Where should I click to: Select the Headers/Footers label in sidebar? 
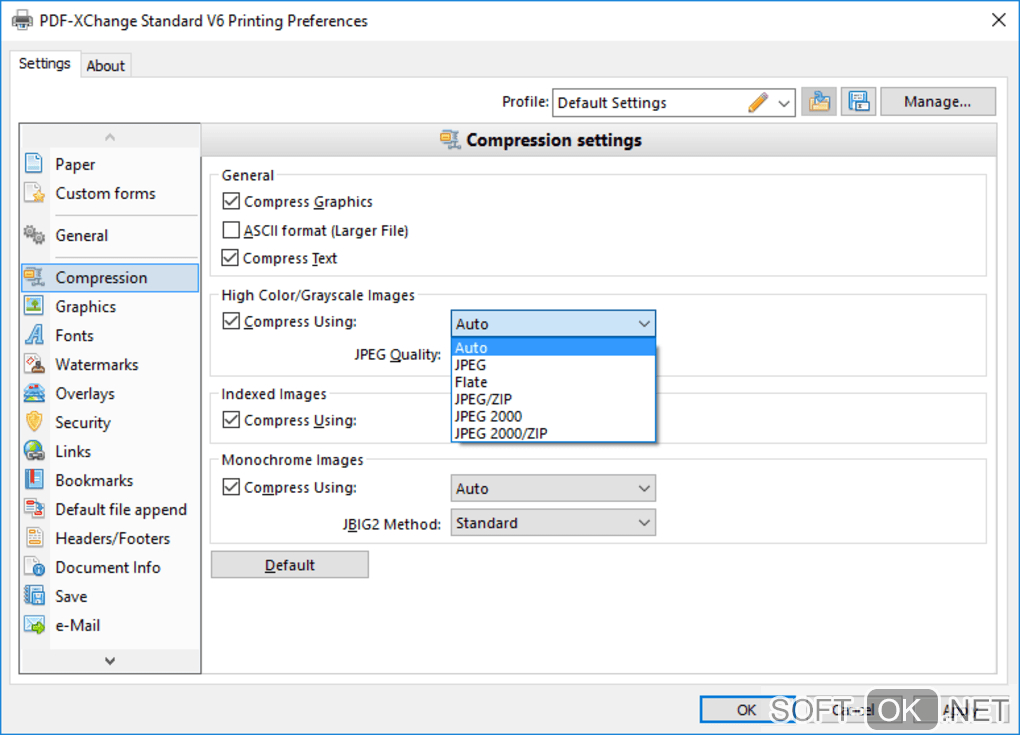pos(113,538)
